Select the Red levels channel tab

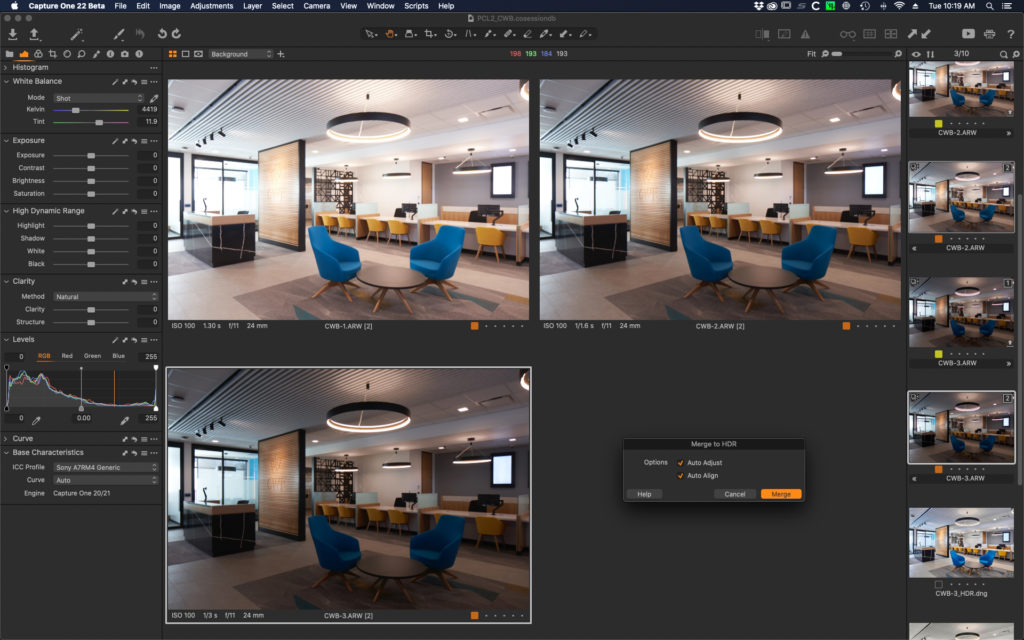pyautogui.click(x=67, y=356)
